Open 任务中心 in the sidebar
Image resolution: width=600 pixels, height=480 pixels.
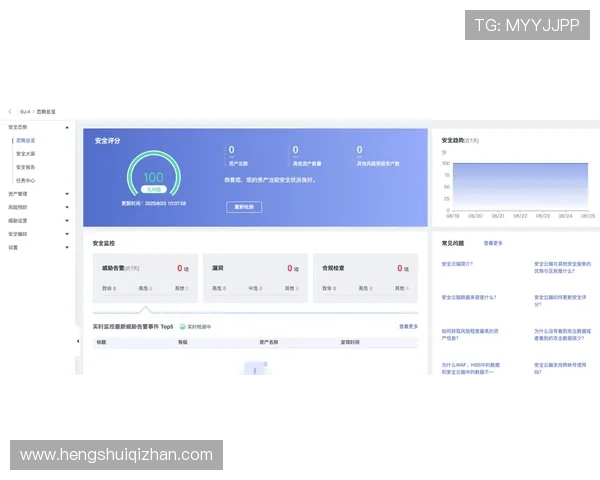pos(26,181)
